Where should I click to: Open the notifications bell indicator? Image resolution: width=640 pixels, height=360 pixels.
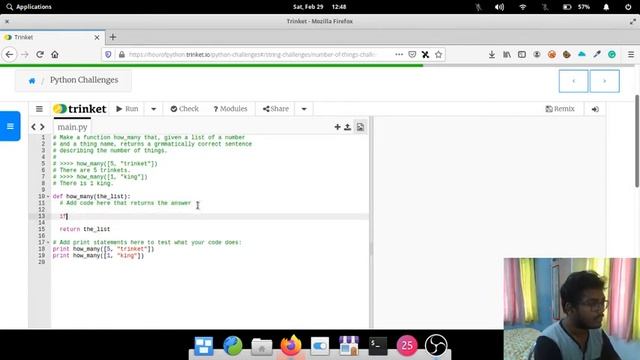[x=606, y=7]
